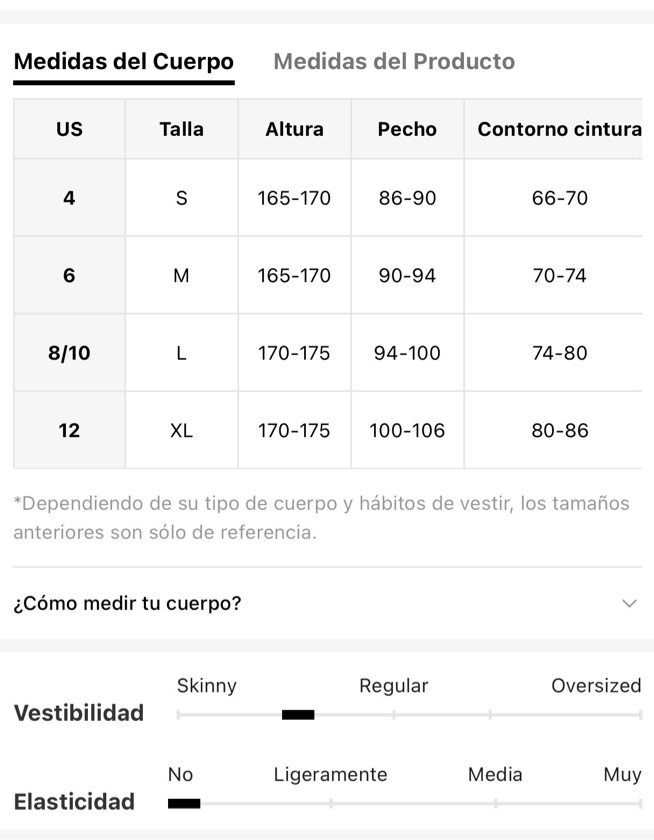Click the Muy label on Elasticidad scale

tap(622, 775)
